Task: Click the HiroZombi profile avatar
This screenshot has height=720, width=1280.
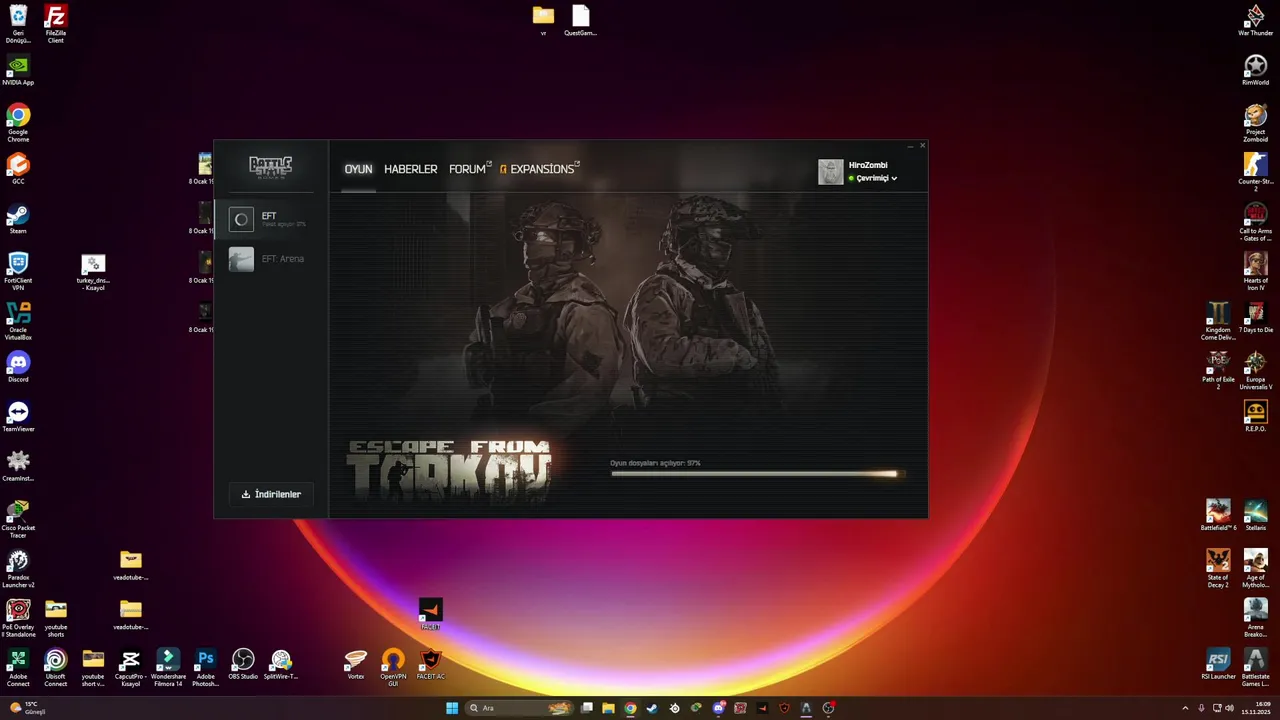Action: (x=831, y=172)
